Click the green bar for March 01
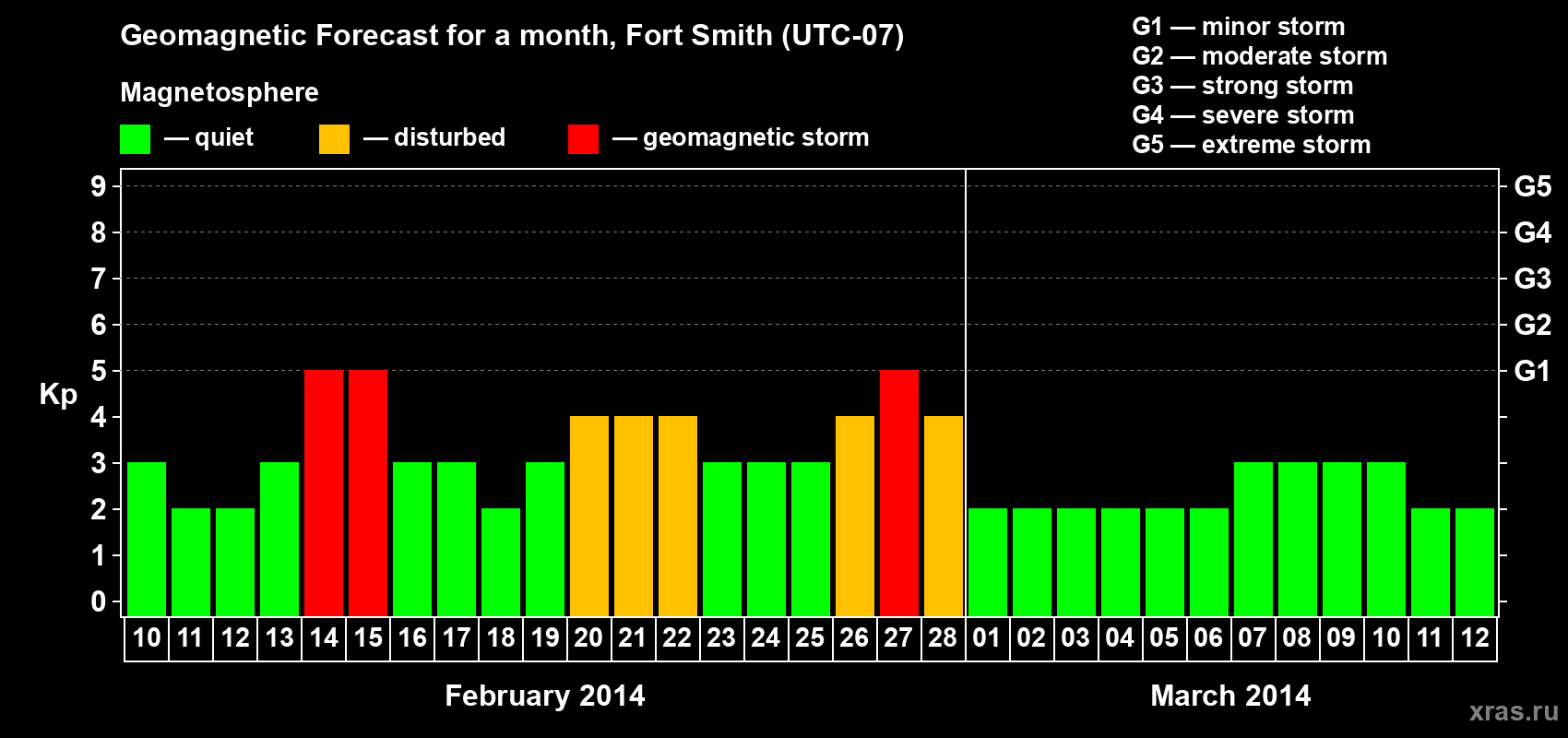This screenshot has height=738, width=1568. 988,562
